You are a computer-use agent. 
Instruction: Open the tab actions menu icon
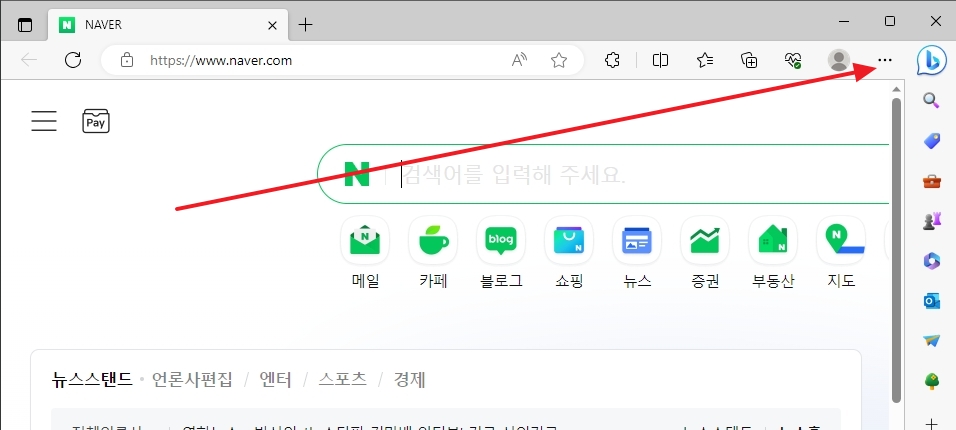click(24, 24)
